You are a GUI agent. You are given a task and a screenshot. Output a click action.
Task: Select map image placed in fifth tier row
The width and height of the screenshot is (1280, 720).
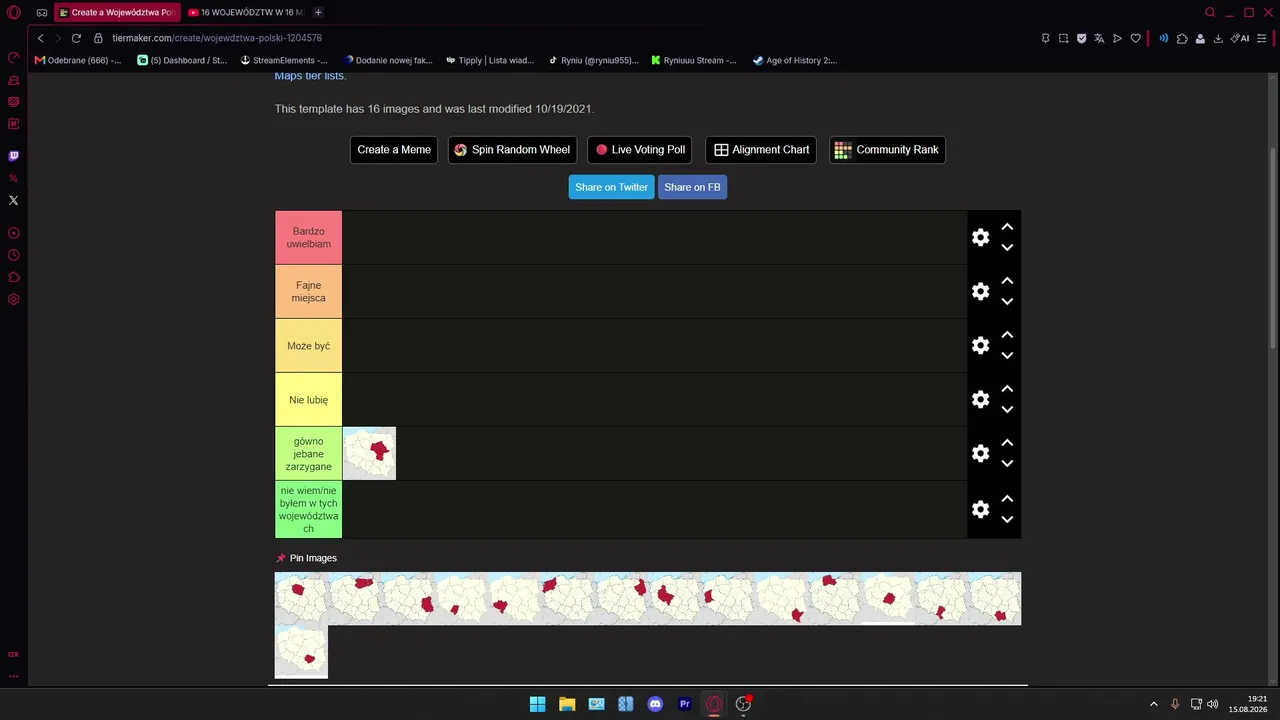point(369,453)
